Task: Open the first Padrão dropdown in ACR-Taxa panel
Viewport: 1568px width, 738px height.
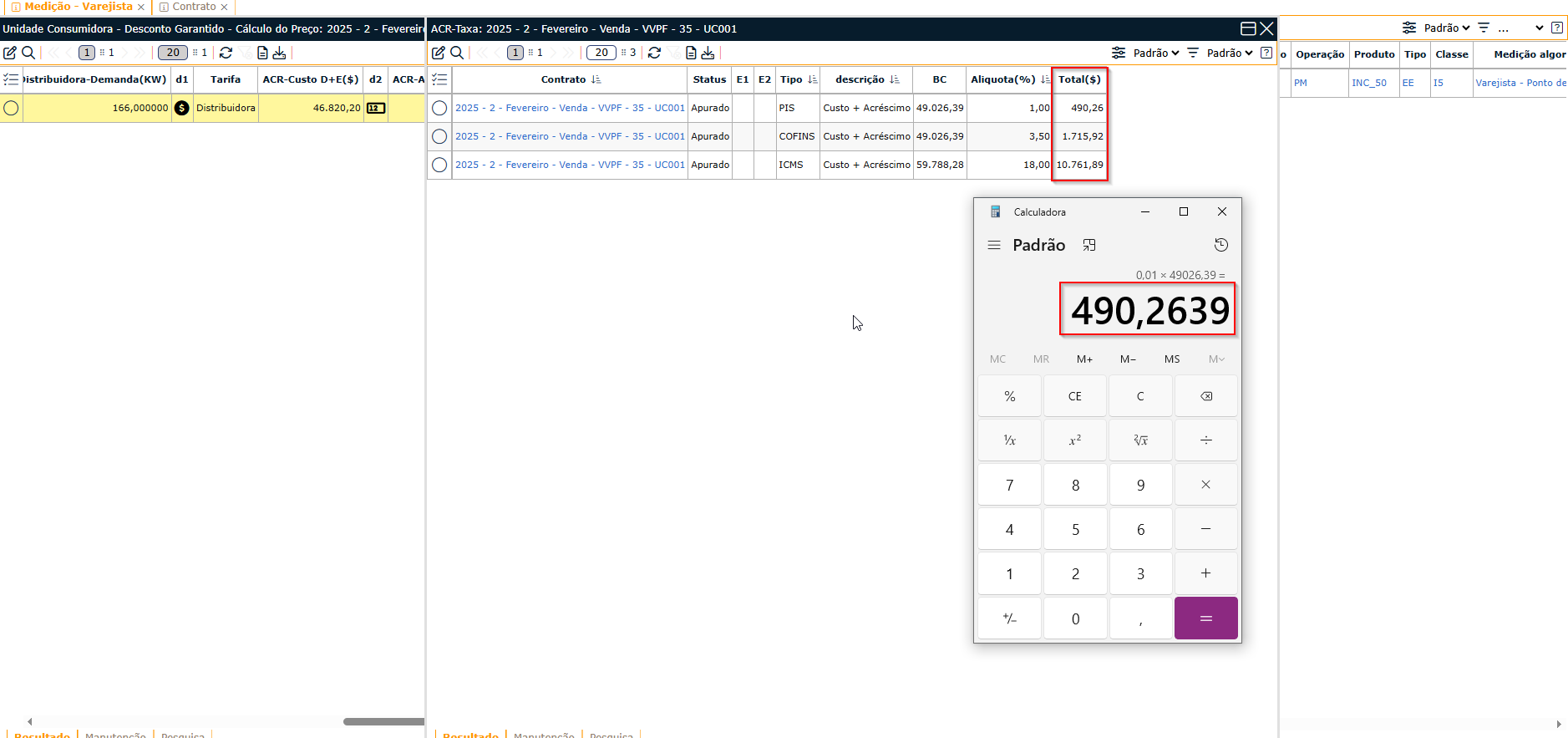Action: (x=1155, y=53)
